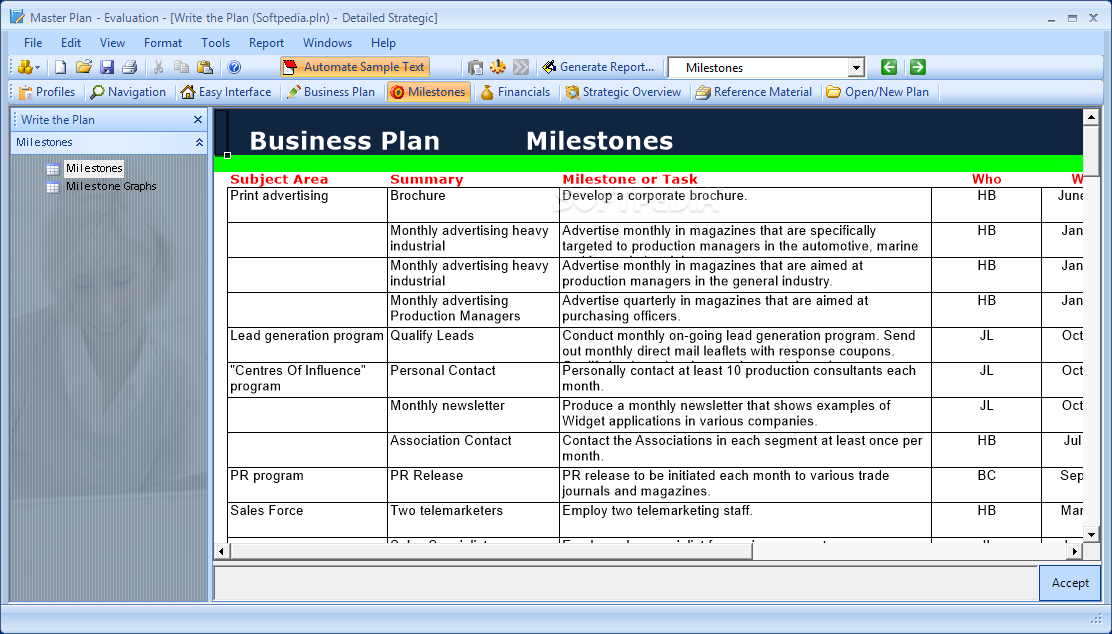This screenshot has height=634, width=1112.
Task: Click the Who column header
Action: tap(986, 179)
